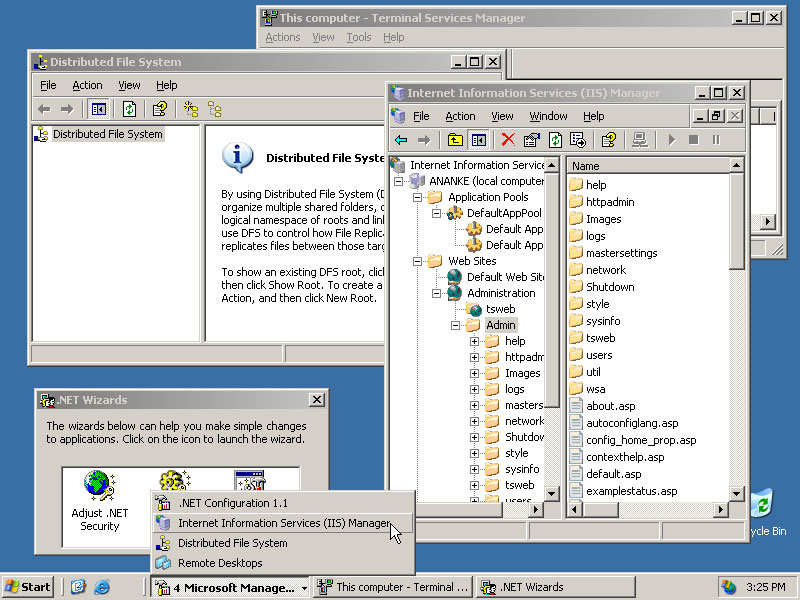The width and height of the screenshot is (800, 600).
Task: Open Show Desktop icon in quick launch
Action: (x=78, y=587)
